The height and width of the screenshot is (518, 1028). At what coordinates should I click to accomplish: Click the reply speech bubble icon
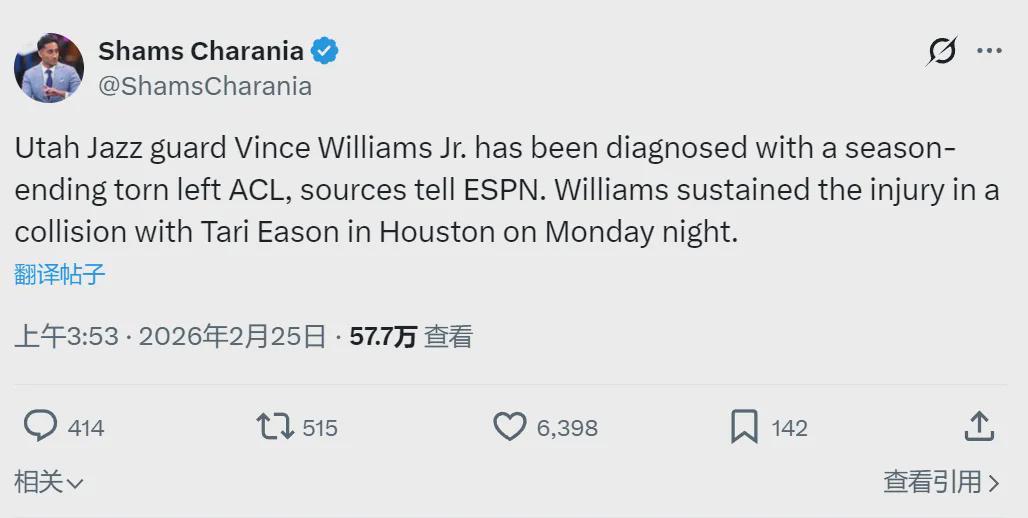coord(40,427)
